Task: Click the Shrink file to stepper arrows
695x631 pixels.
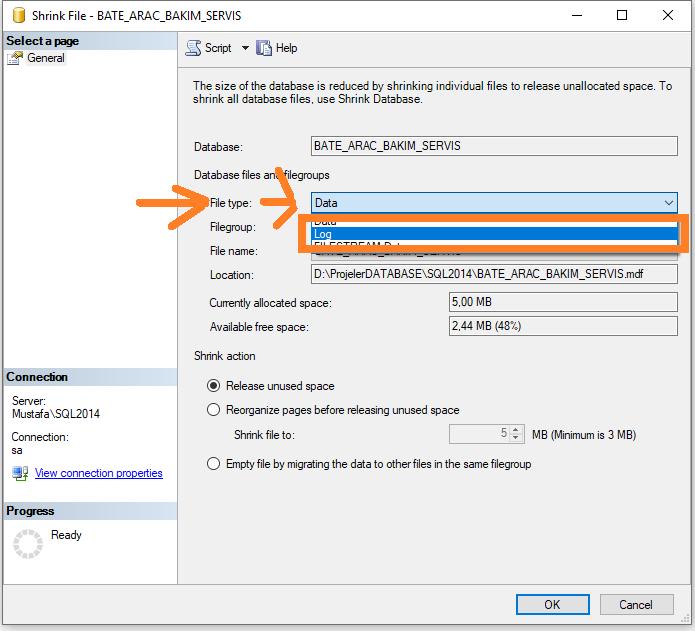Action: (x=516, y=435)
